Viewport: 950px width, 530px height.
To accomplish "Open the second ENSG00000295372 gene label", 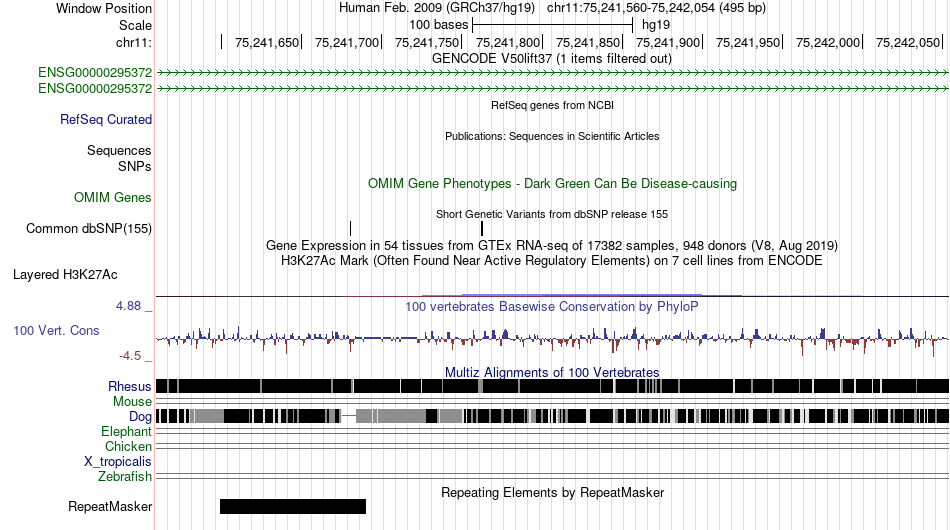I will 95,88.
